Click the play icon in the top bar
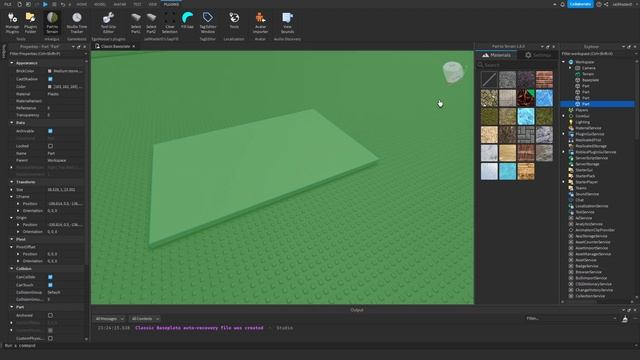 45,4
